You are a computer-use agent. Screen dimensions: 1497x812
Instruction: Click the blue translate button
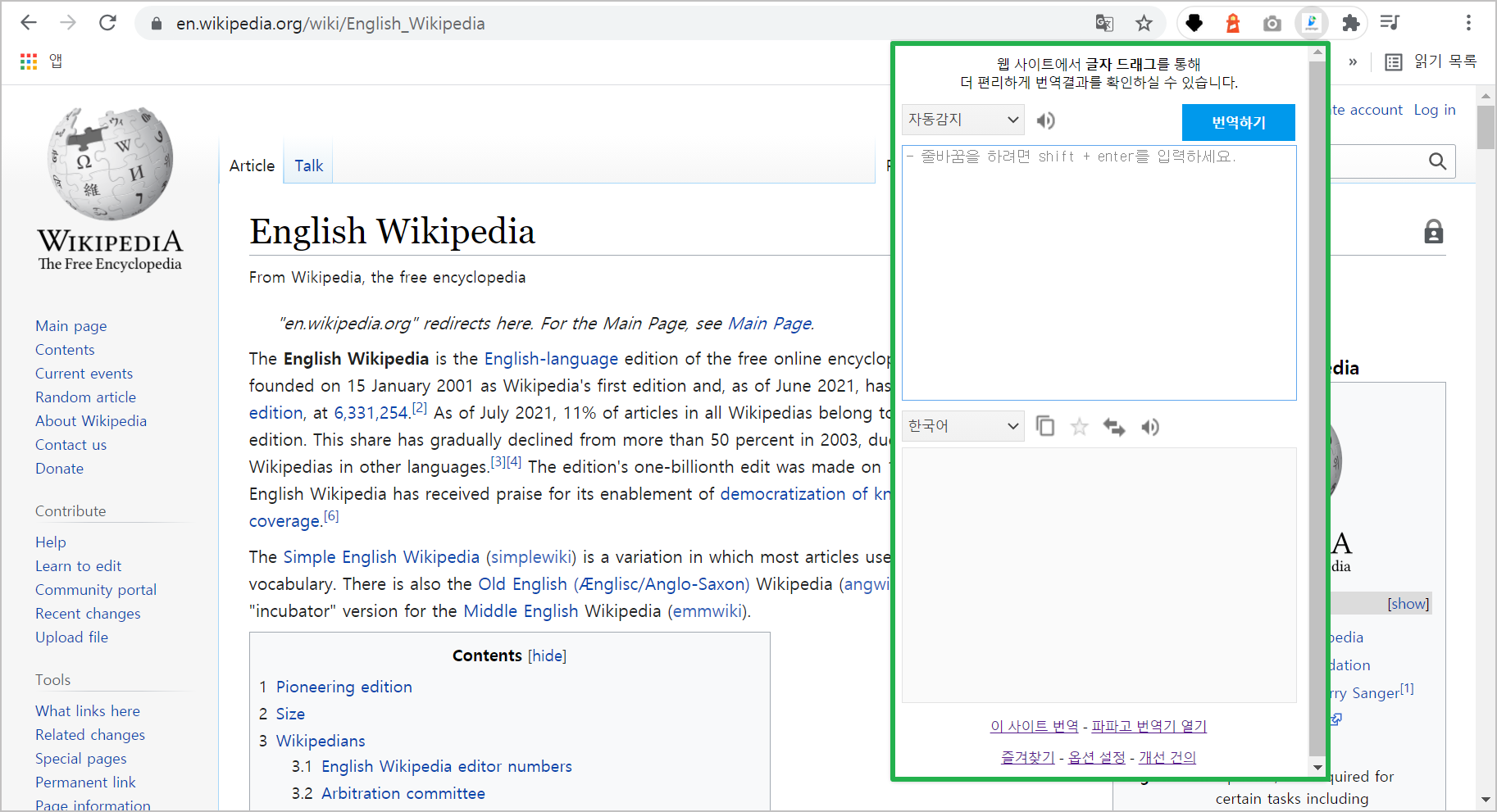(x=1239, y=122)
